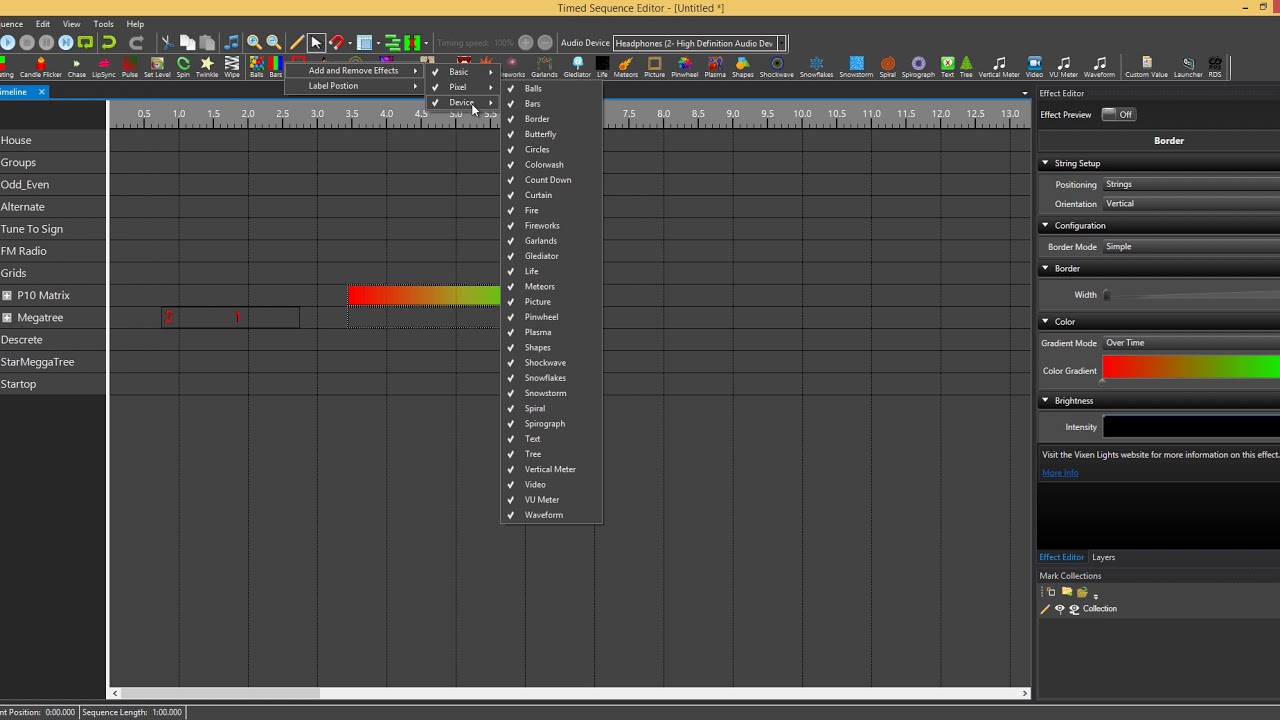Collapse the String Setup section

(x=1045, y=163)
